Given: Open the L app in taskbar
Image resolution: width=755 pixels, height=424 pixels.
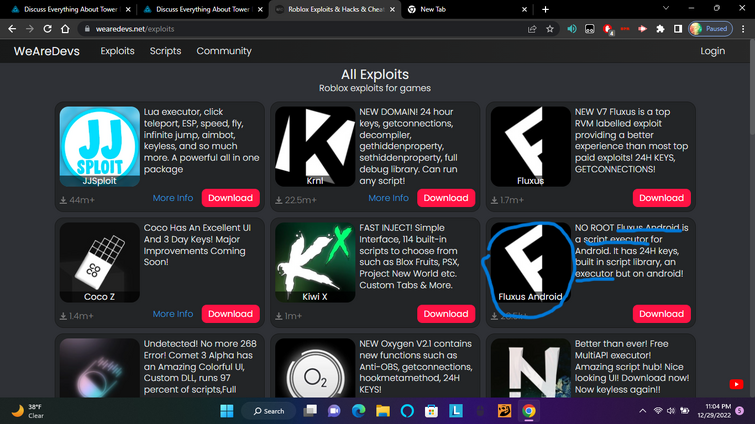Looking at the screenshot, I should pyautogui.click(x=456, y=411).
